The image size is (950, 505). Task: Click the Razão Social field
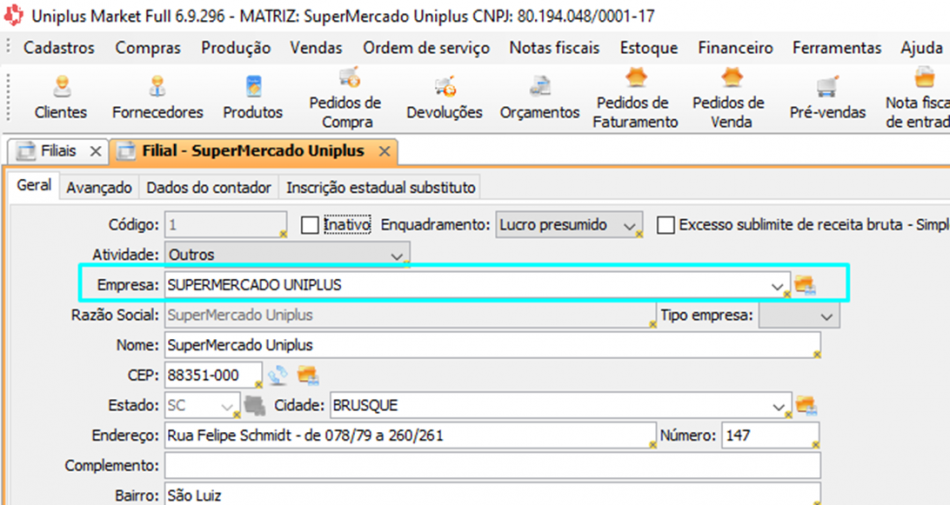pos(410,315)
